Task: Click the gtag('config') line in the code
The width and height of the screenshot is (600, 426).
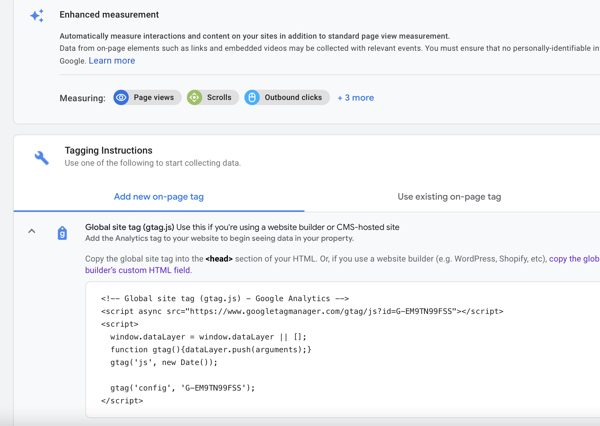Action: [x=183, y=388]
